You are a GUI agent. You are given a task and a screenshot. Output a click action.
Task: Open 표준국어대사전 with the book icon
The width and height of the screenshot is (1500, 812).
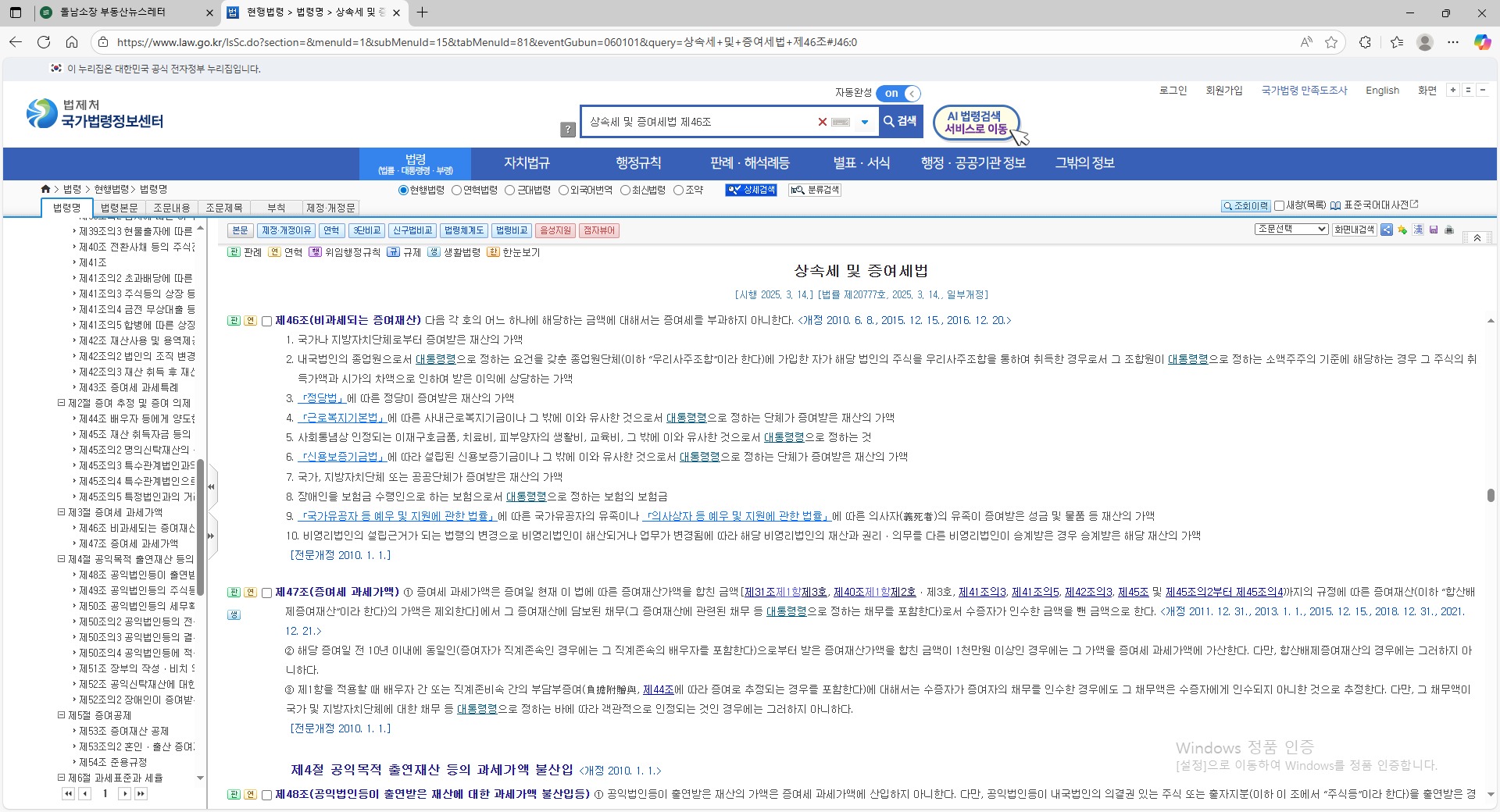(x=1336, y=205)
